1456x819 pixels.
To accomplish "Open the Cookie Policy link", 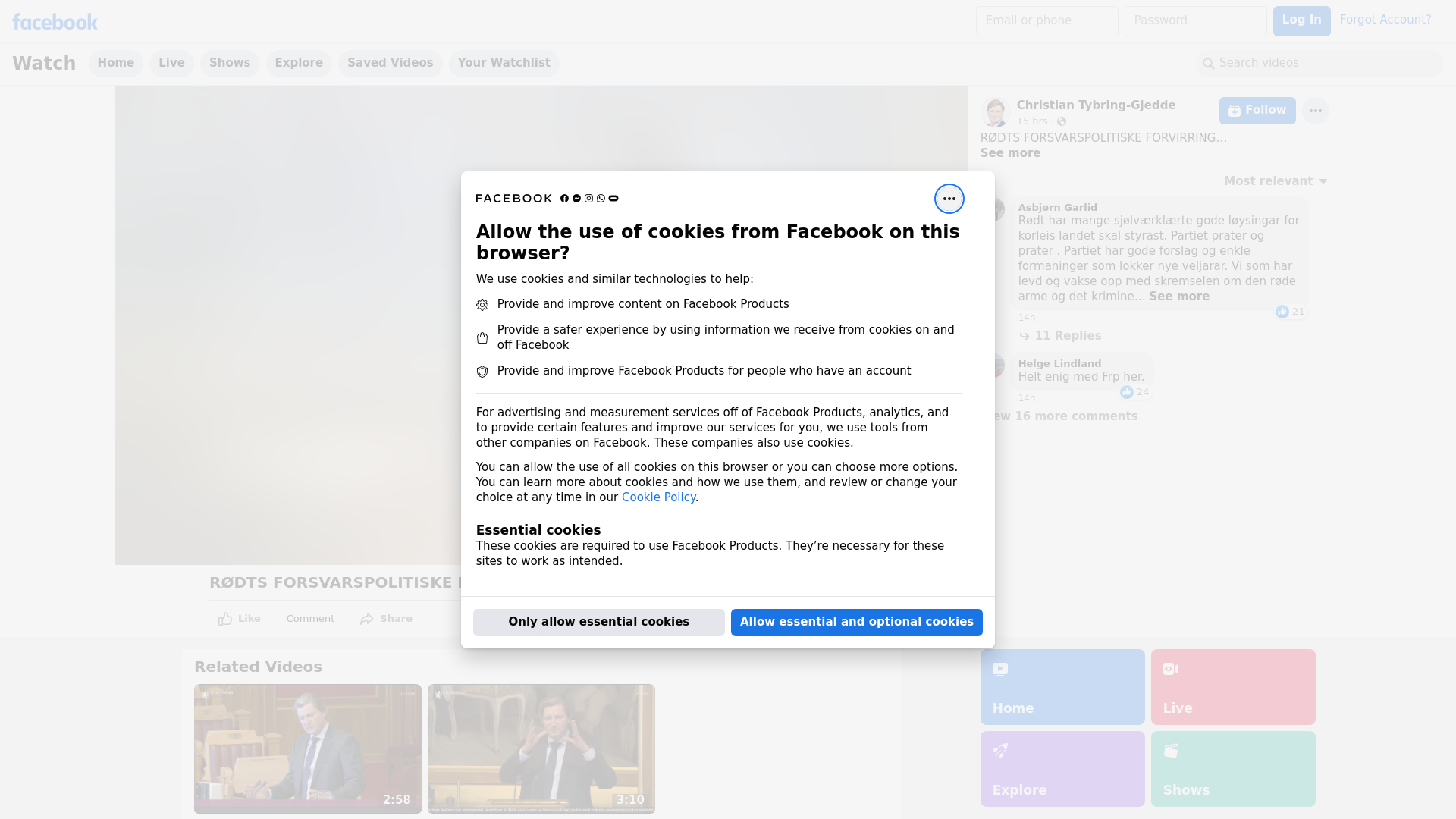I will point(658,497).
